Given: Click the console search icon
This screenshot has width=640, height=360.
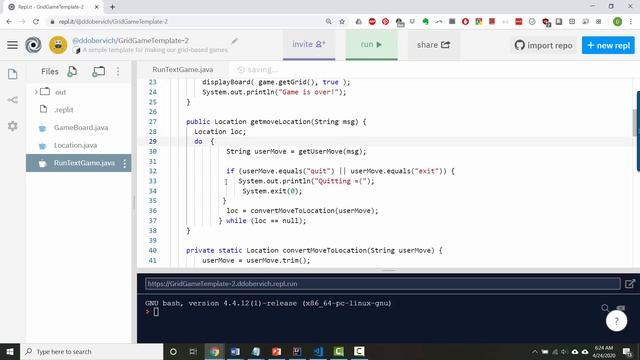Looking at the screenshot, I should (x=605, y=308).
